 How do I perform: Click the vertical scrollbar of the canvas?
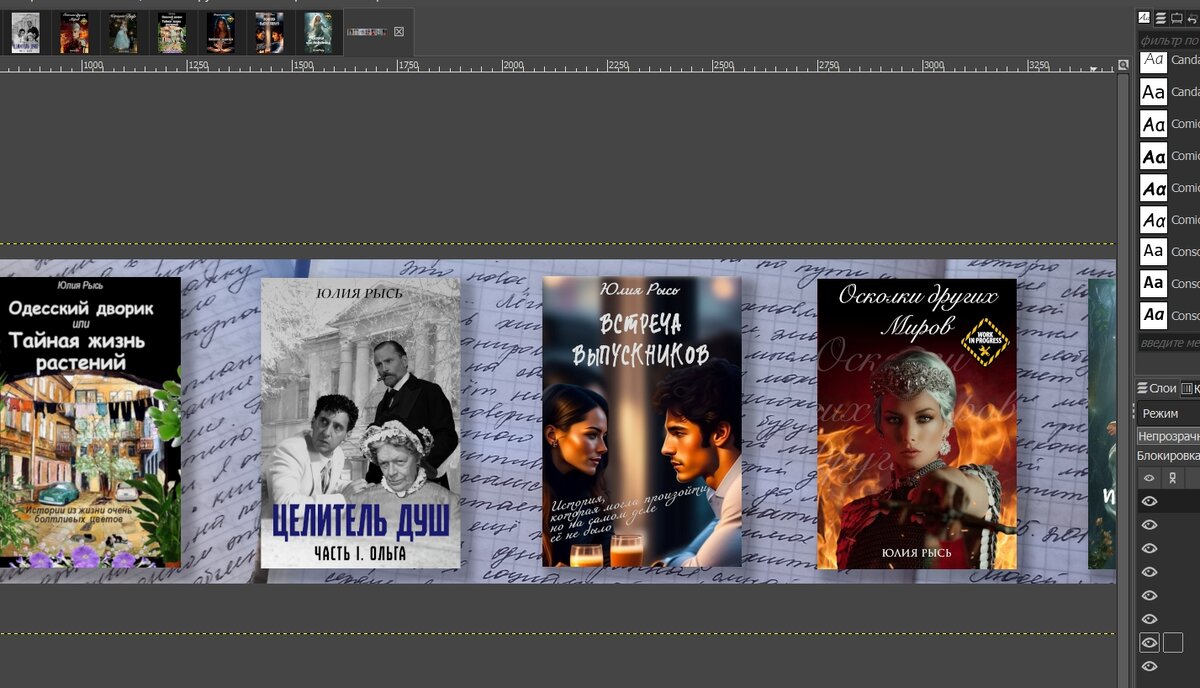[1123, 380]
